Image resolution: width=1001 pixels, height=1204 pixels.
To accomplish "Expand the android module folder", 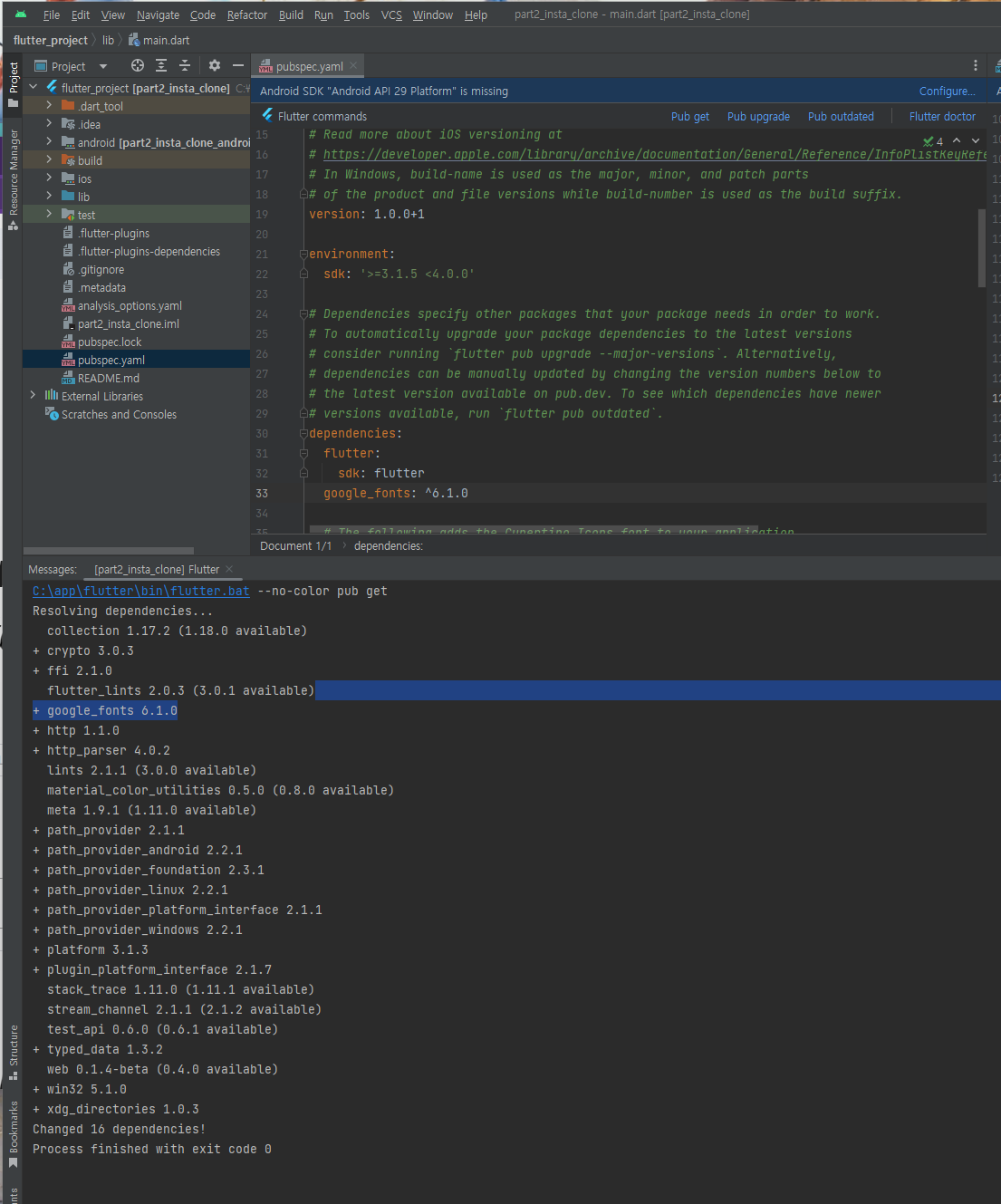I will [49, 141].
